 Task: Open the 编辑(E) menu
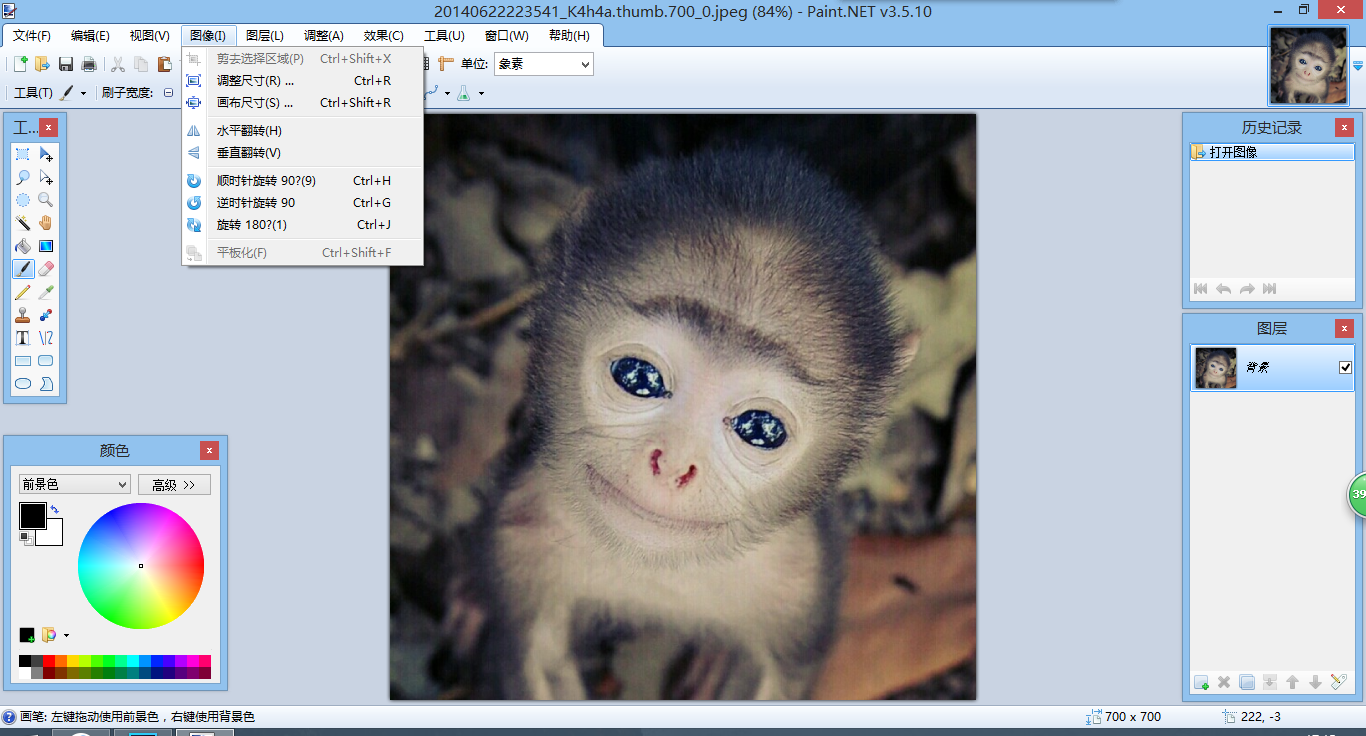tap(90, 36)
